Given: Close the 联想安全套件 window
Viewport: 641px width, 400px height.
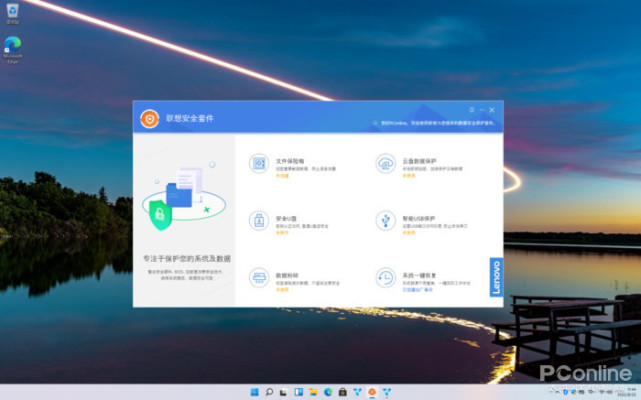Looking at the screenshot, I should click(x=492, y=110).
